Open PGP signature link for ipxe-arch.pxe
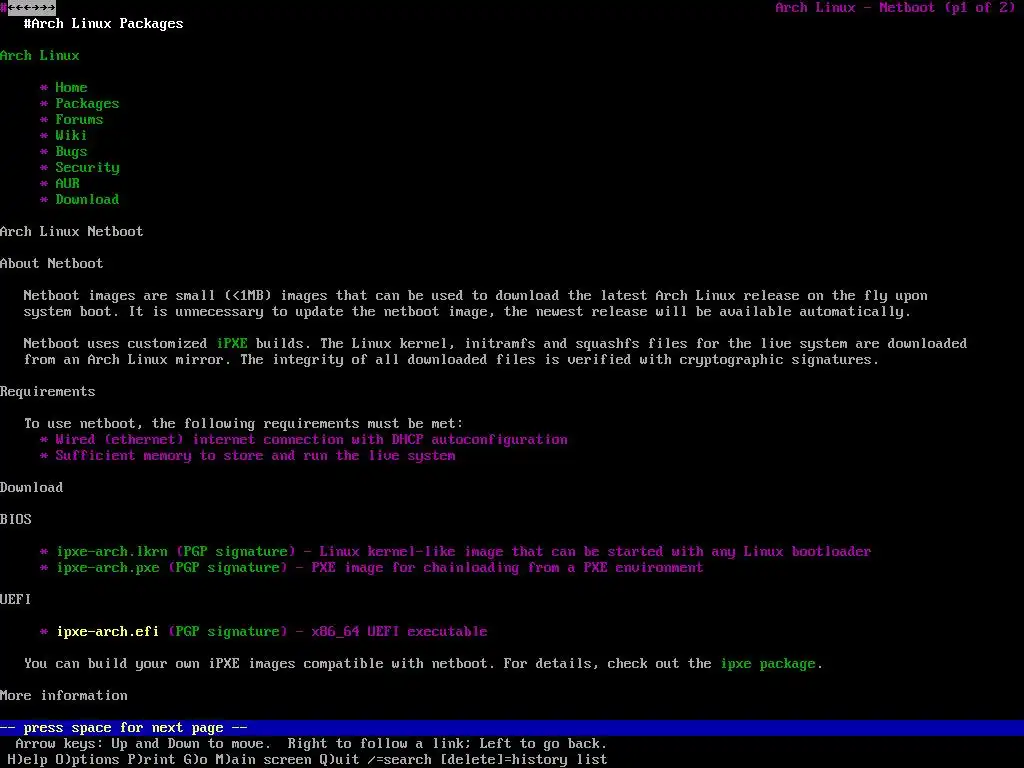The width and height of the screenshot is (1024, 768). [228, 568]
